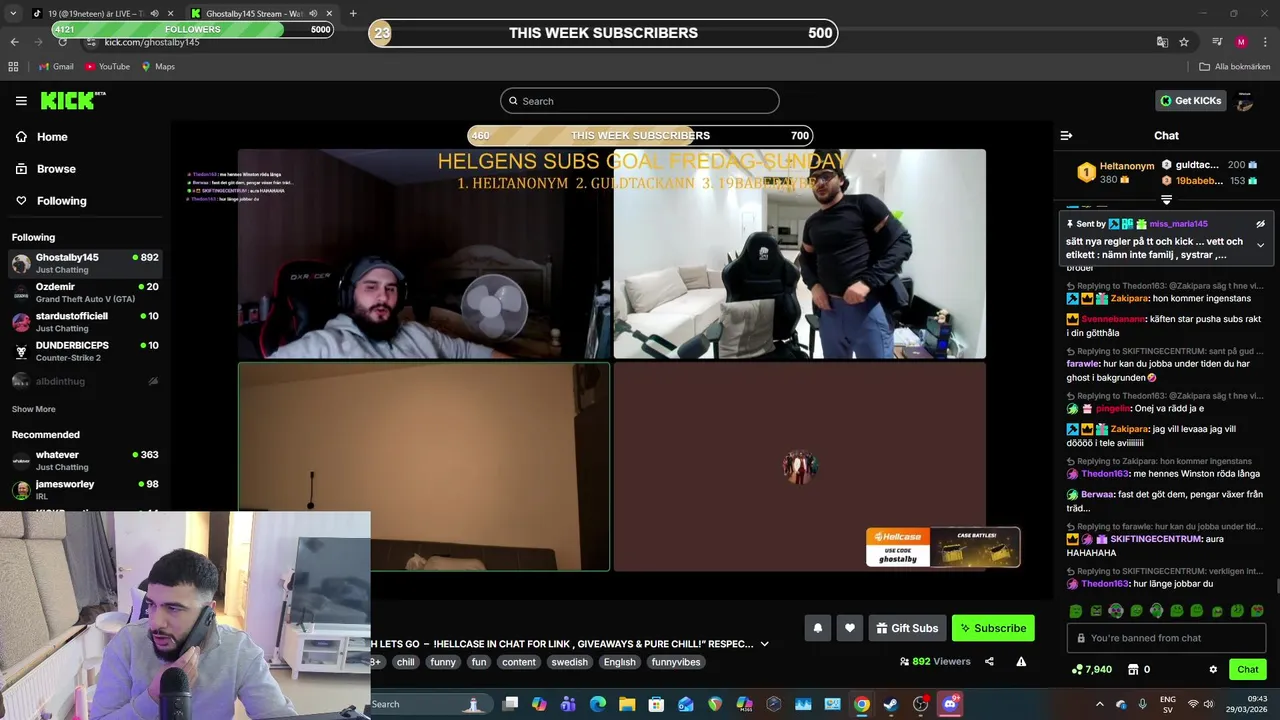Go to the KICK home logo
The image size is (1280, 720).
(x=72, y=100)
